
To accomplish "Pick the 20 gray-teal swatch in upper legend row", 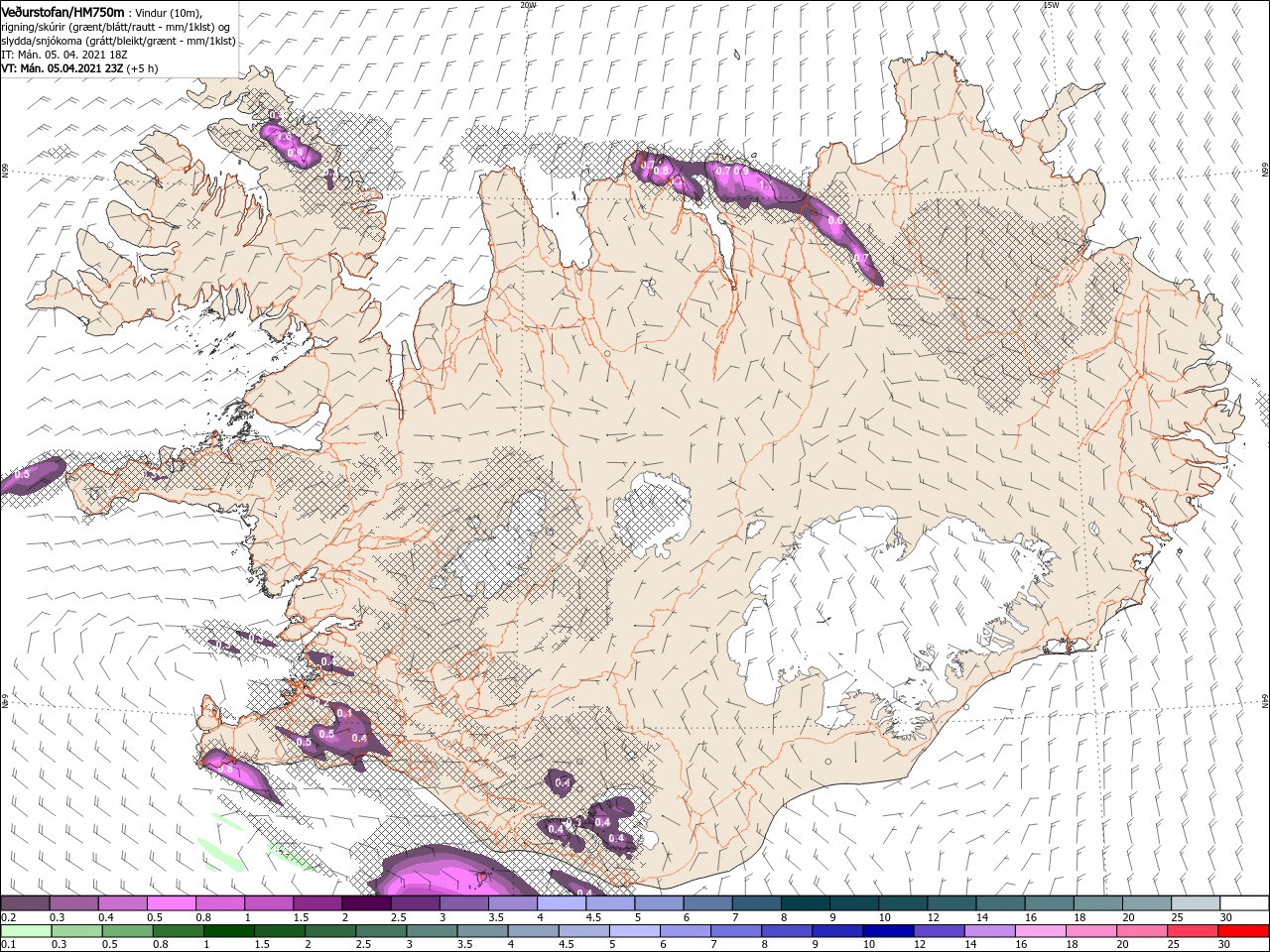I will tap(1148, 903).
